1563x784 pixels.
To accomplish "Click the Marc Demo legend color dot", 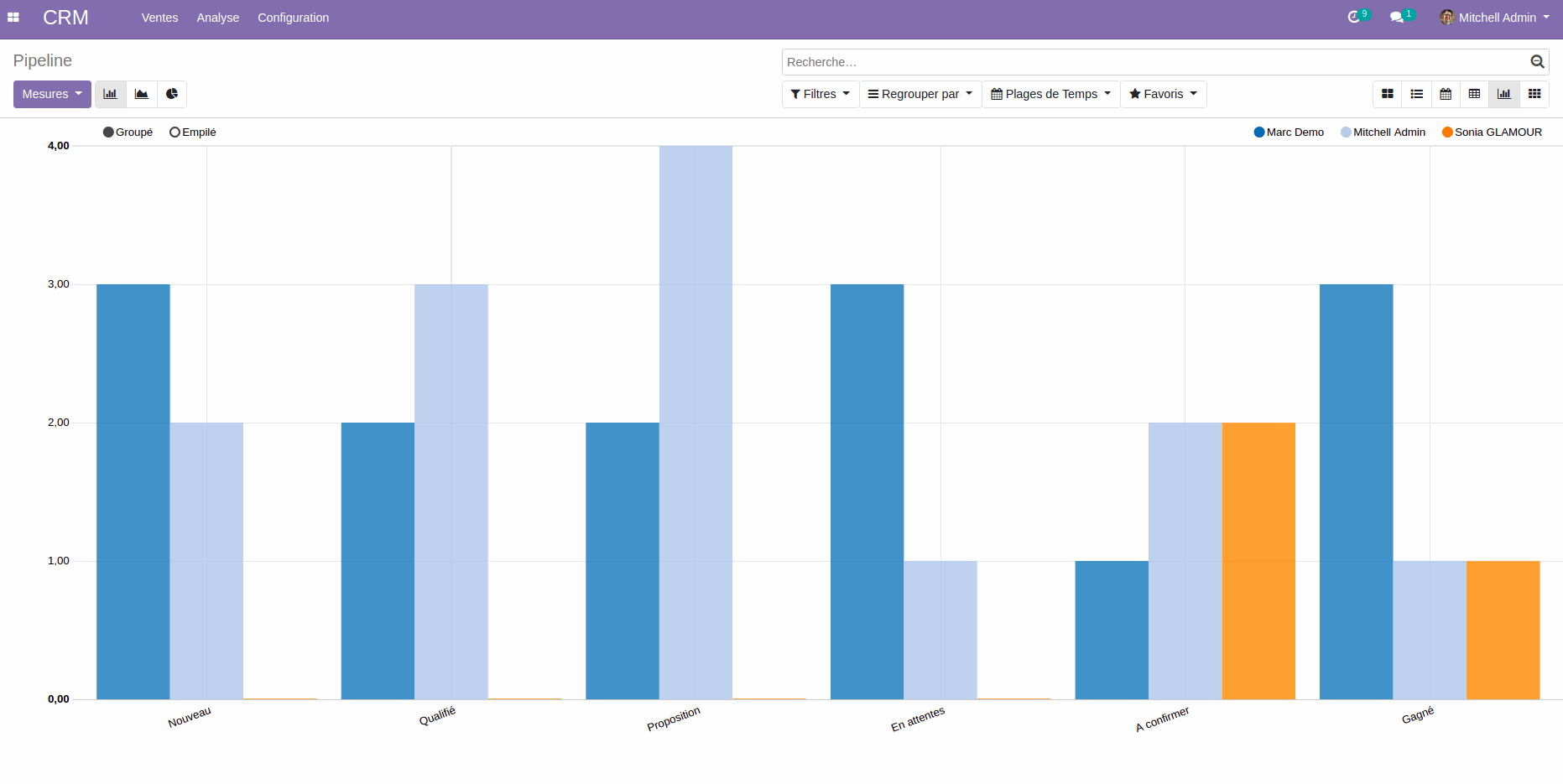I will click(x=1259, y=132).
